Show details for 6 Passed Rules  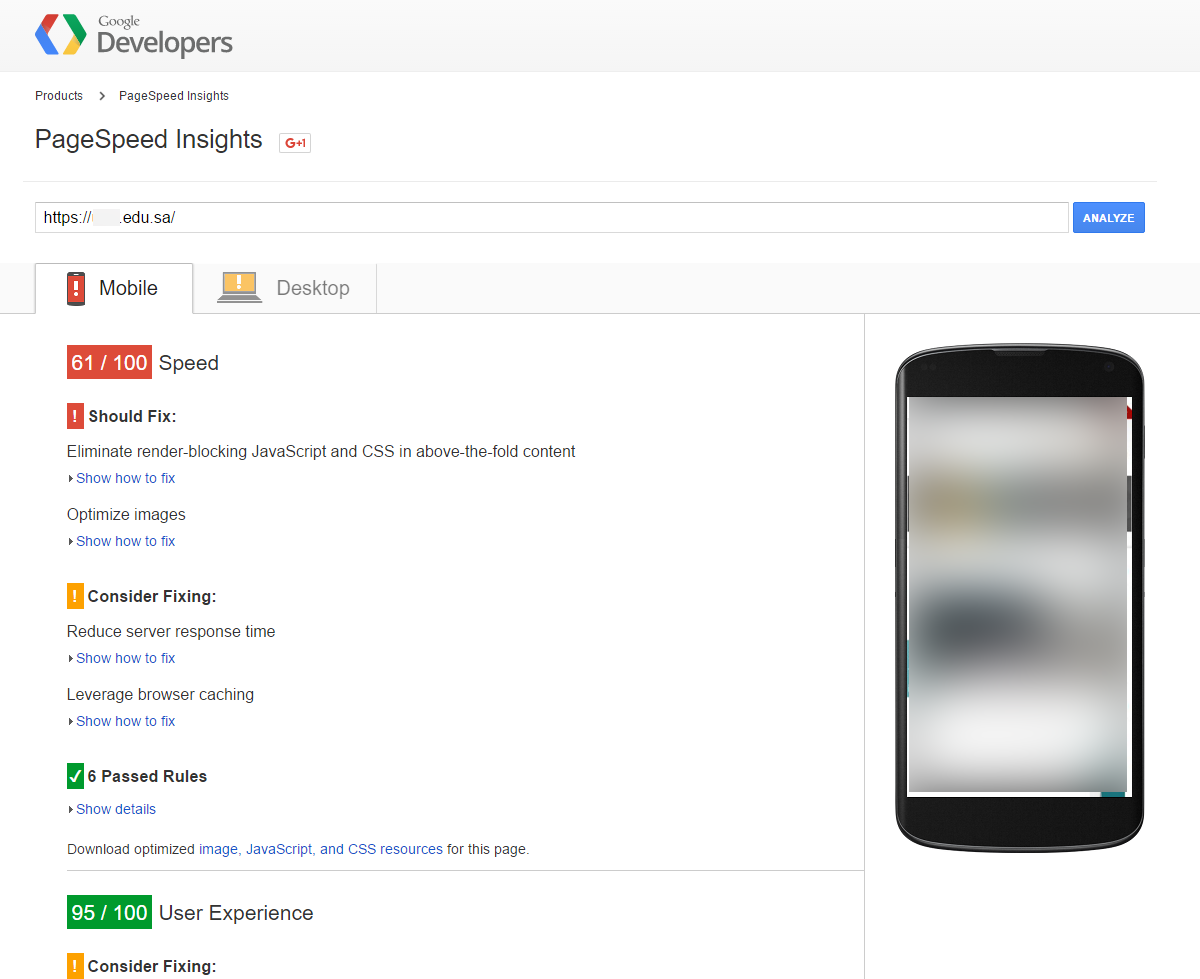(115, 809)
